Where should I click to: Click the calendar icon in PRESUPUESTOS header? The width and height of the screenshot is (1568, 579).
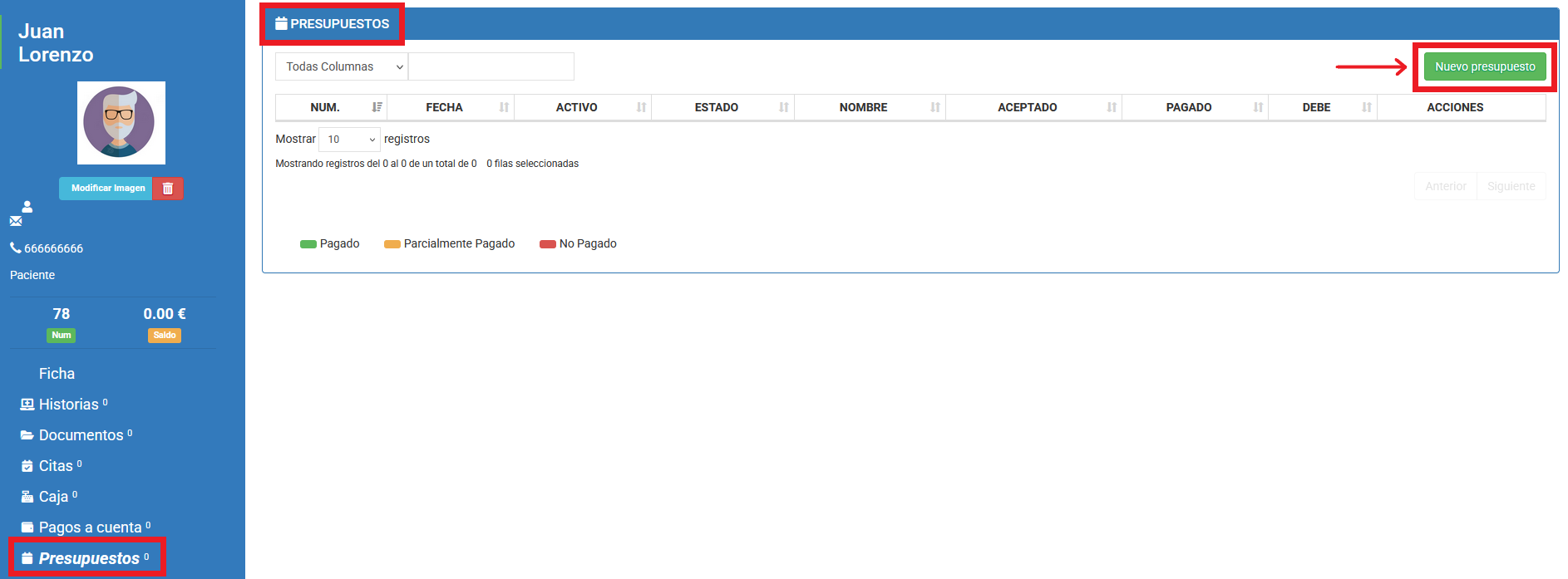coord(281,23)
